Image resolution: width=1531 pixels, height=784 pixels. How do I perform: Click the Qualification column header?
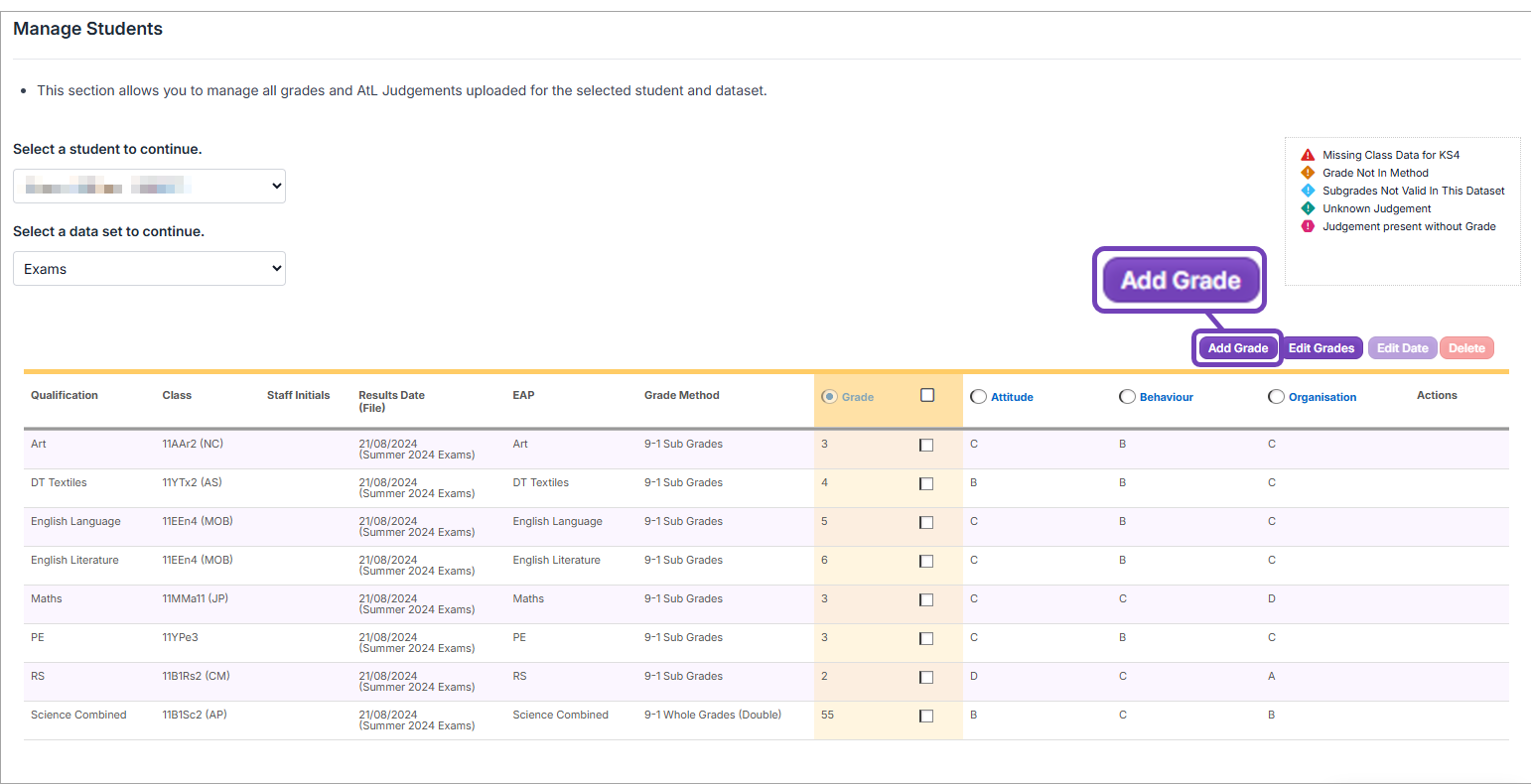point(65,395)
